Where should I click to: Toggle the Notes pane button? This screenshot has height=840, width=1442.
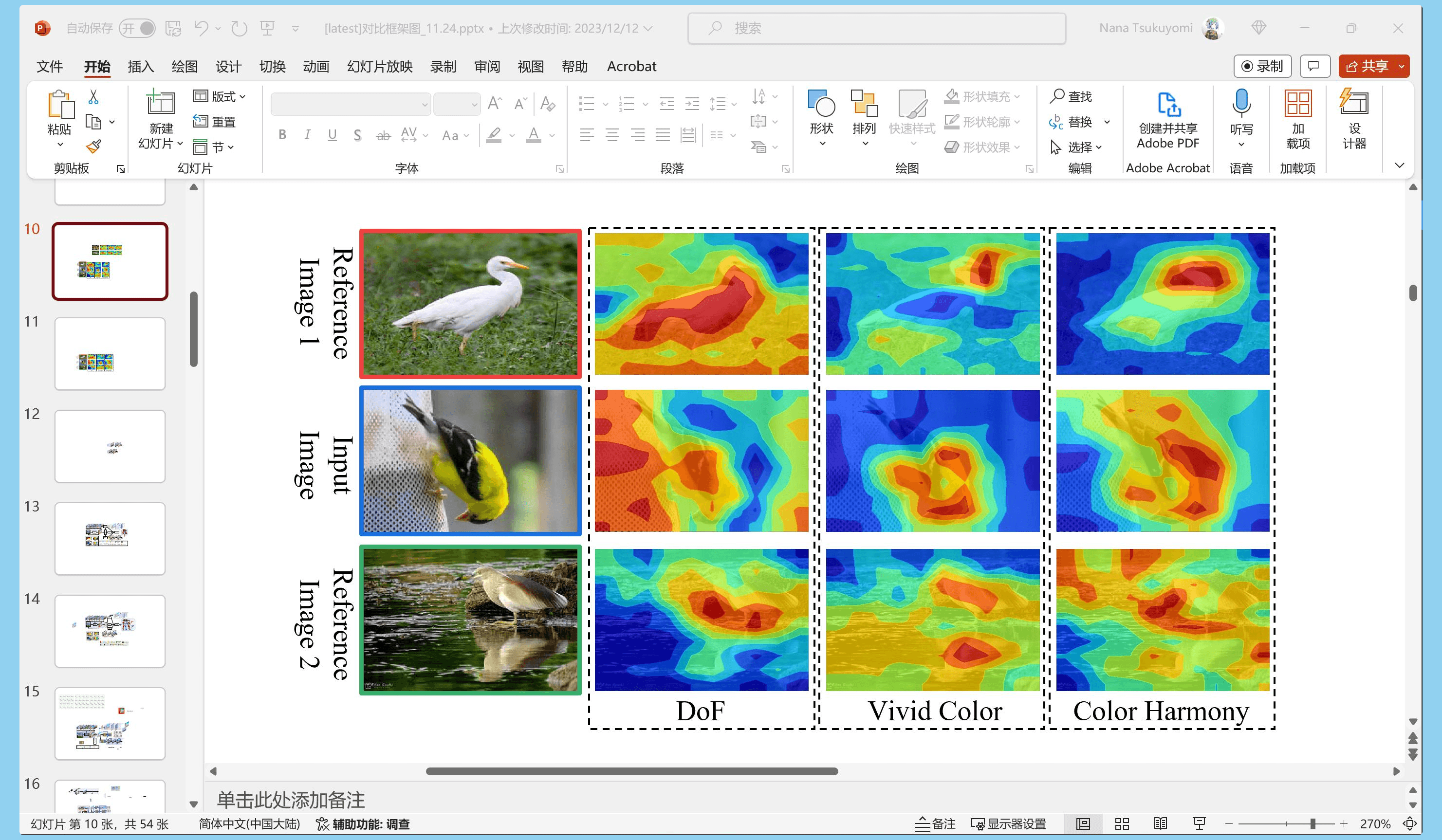pos(935,824)
